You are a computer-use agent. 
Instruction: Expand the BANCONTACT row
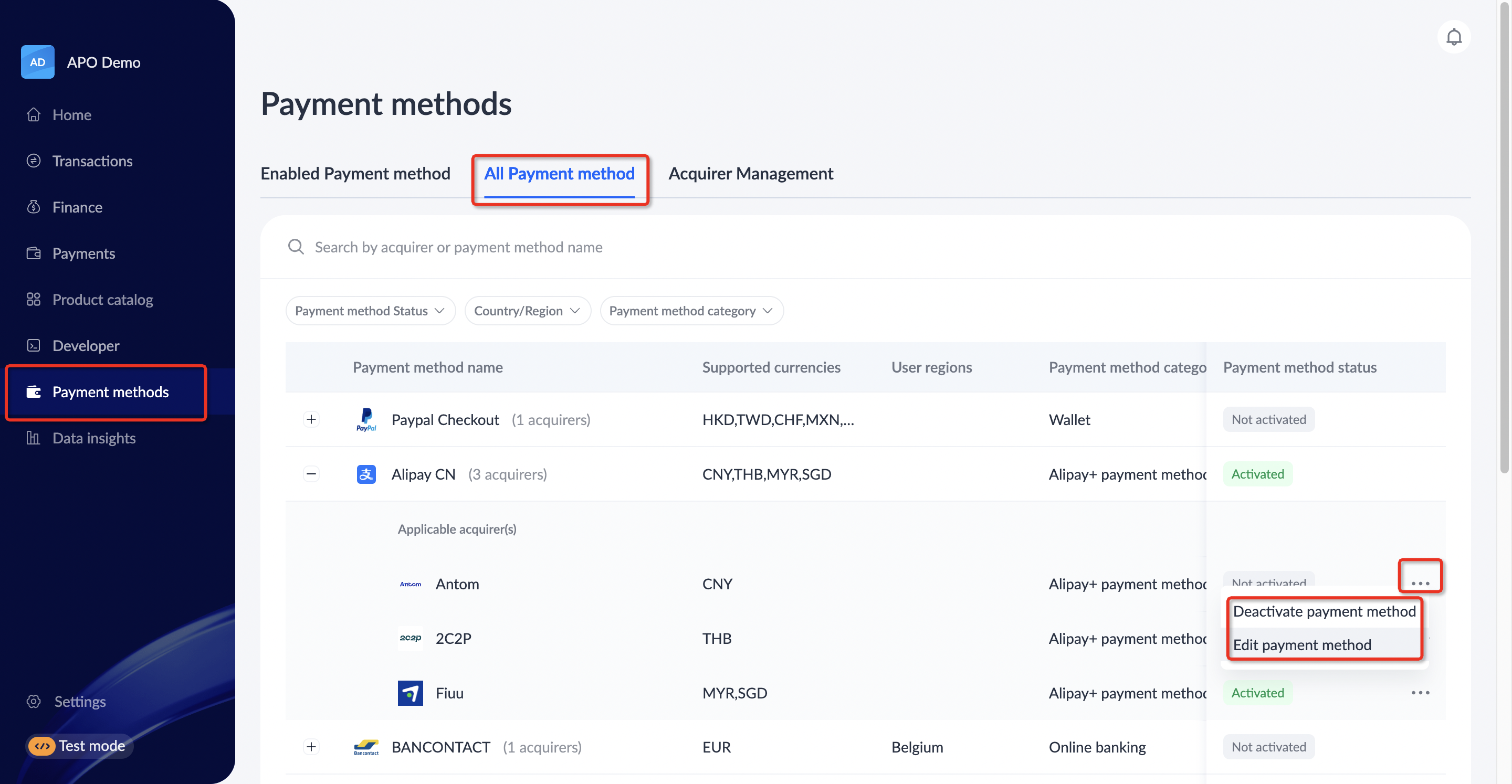tap(311, 746)
